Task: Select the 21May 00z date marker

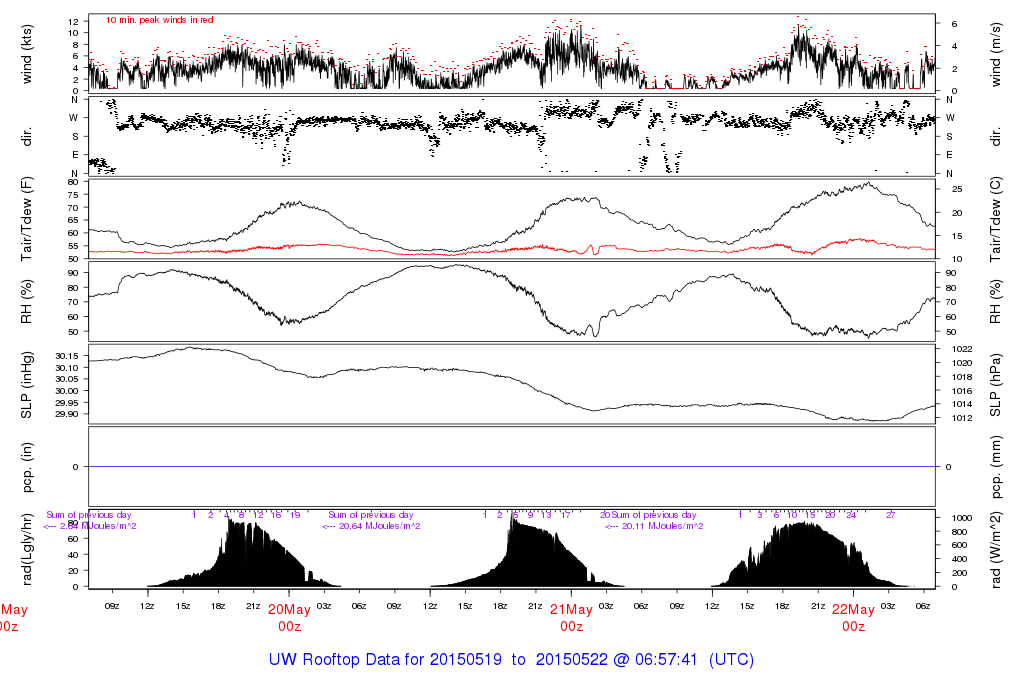Action: (x=571, y=617)
